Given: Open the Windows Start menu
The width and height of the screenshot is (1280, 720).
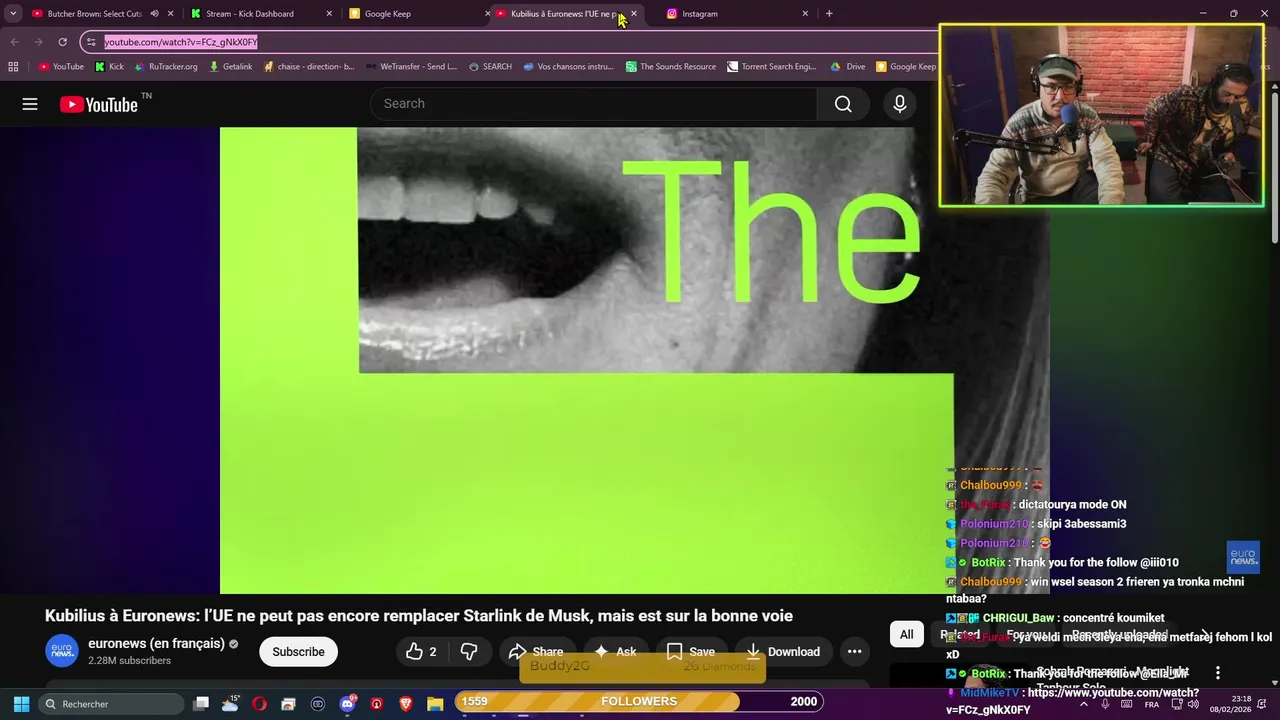Looking at the screenshot, I should tap(21, 704).
